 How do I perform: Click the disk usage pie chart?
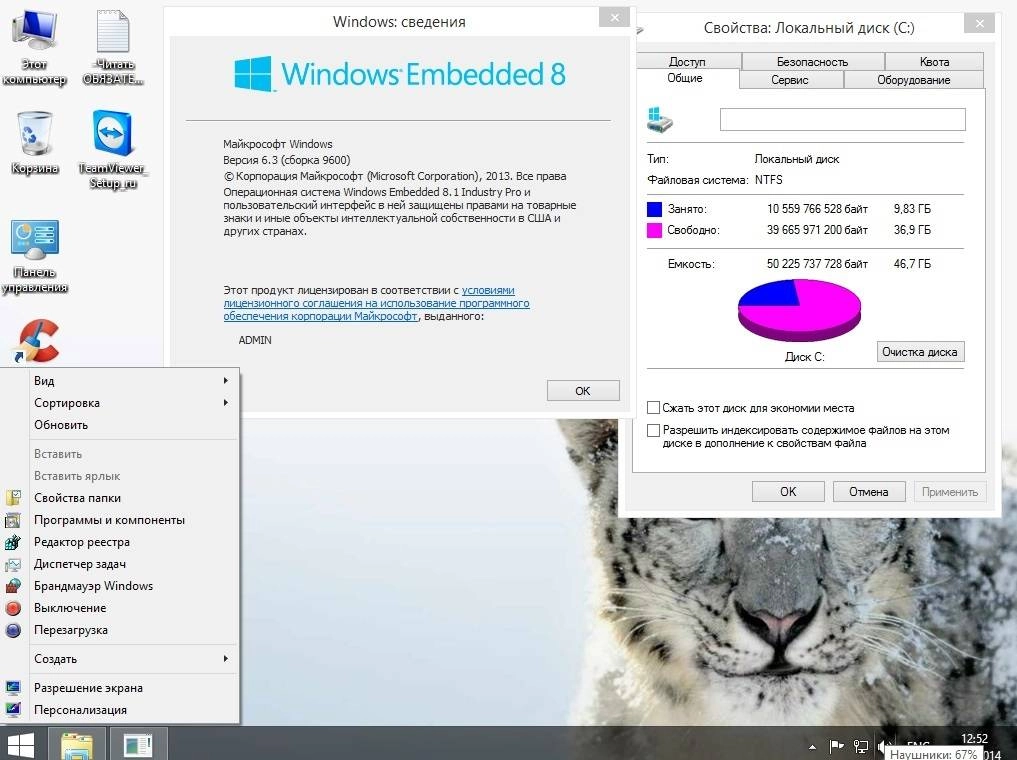tap(799, 310)
